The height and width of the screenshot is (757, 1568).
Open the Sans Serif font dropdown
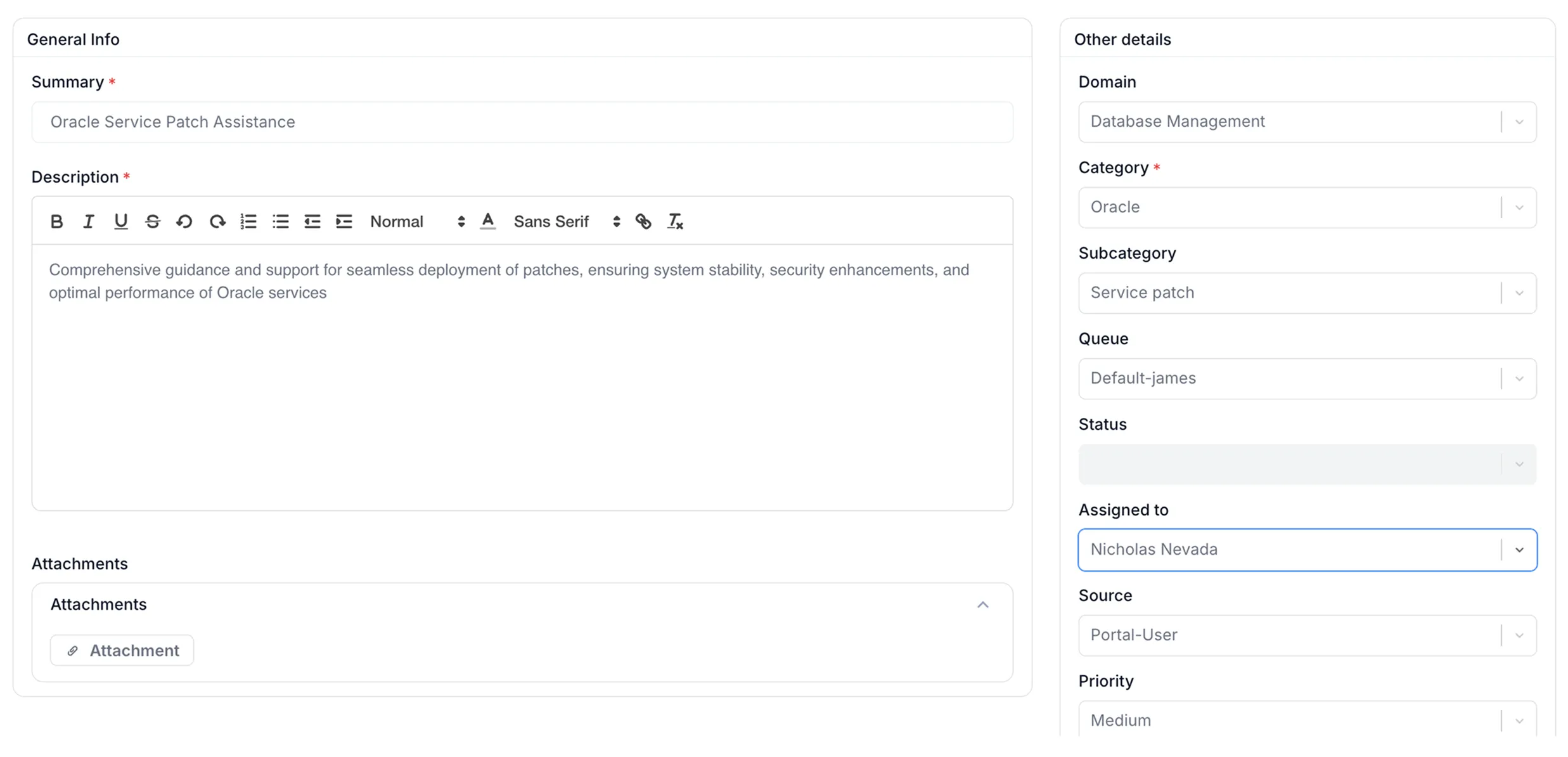click(x=566, y=221)
